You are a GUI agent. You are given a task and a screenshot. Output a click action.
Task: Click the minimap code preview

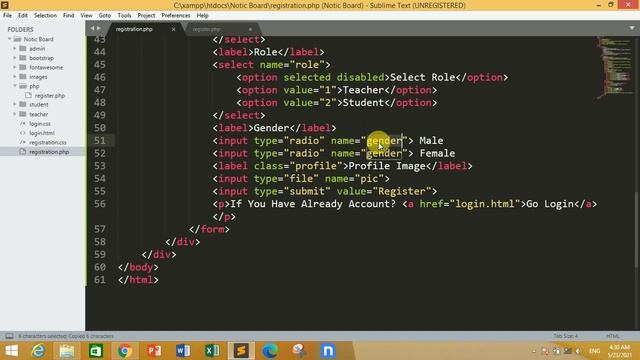[616, 67]
